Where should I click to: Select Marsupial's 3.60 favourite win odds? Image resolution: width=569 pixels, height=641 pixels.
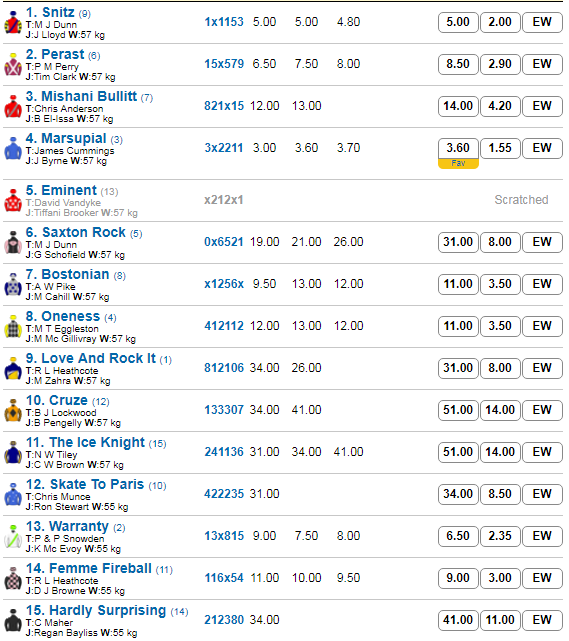pyautogui.click(x=458, y=148)
